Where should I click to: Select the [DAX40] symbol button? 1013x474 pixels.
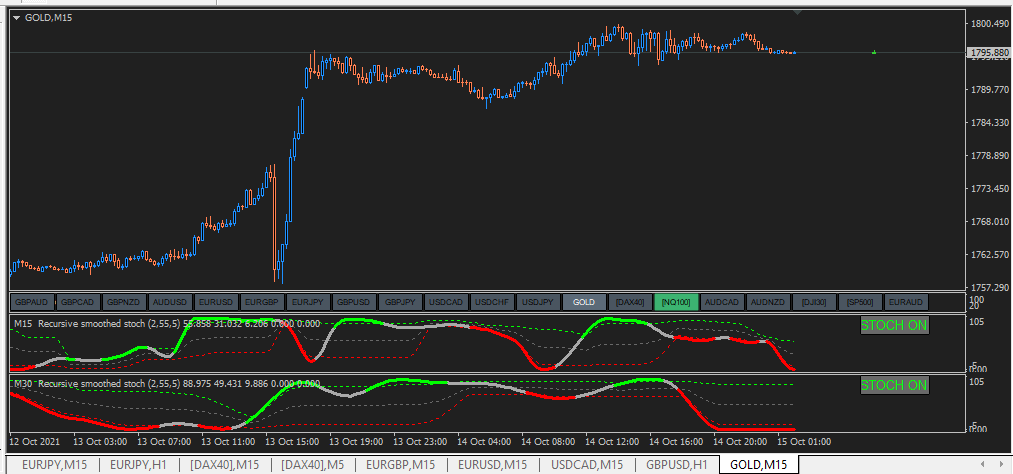pos(630,302)
